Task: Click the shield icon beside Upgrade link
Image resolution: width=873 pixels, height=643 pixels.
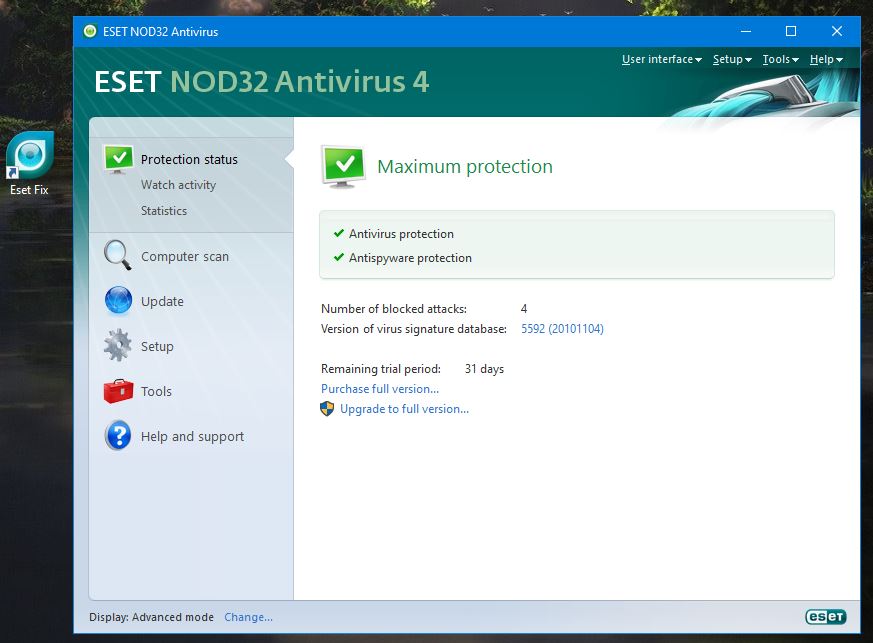Action: click(327, 409)
